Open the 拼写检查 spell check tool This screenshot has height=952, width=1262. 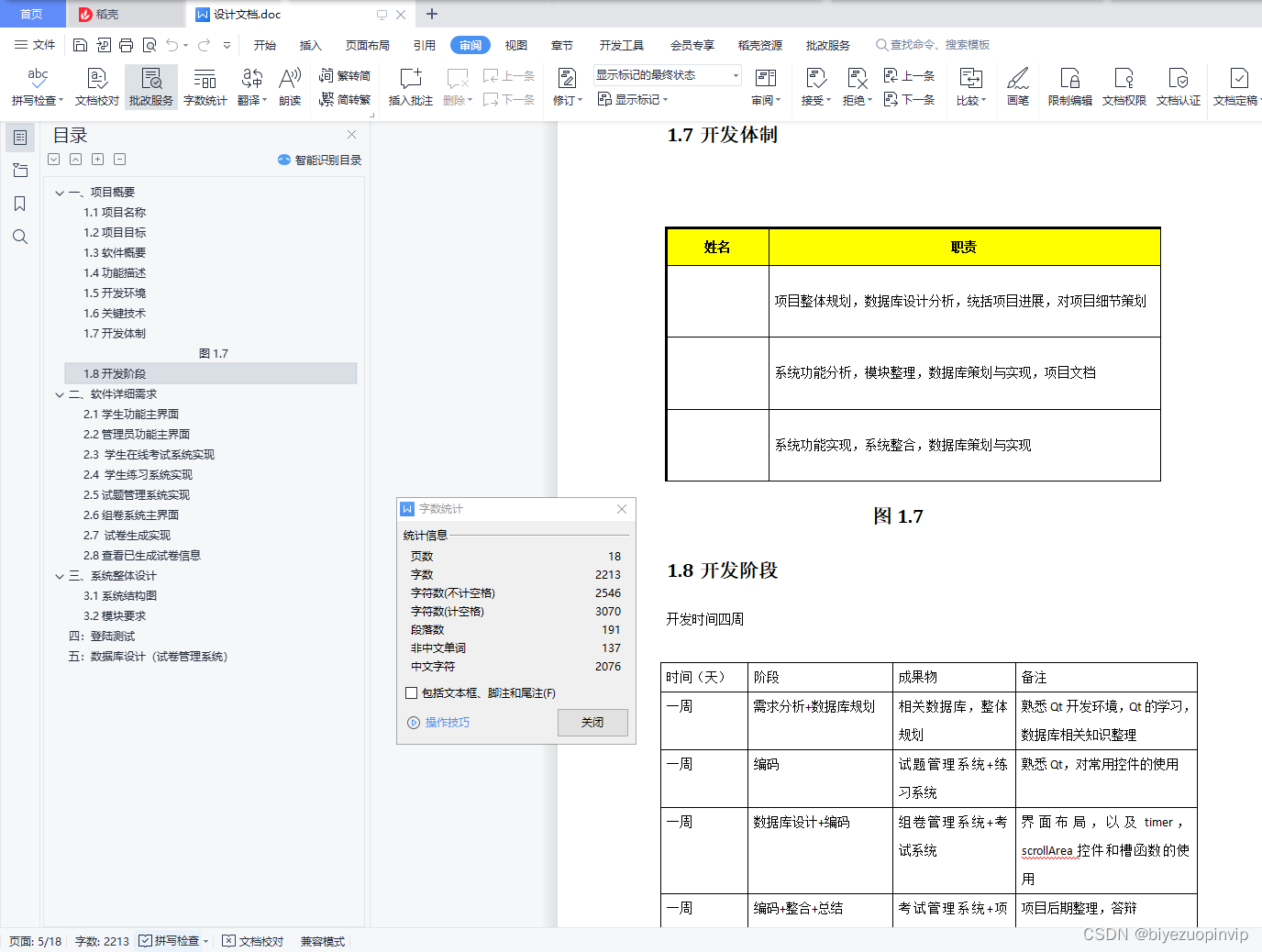tap(38, 87)
